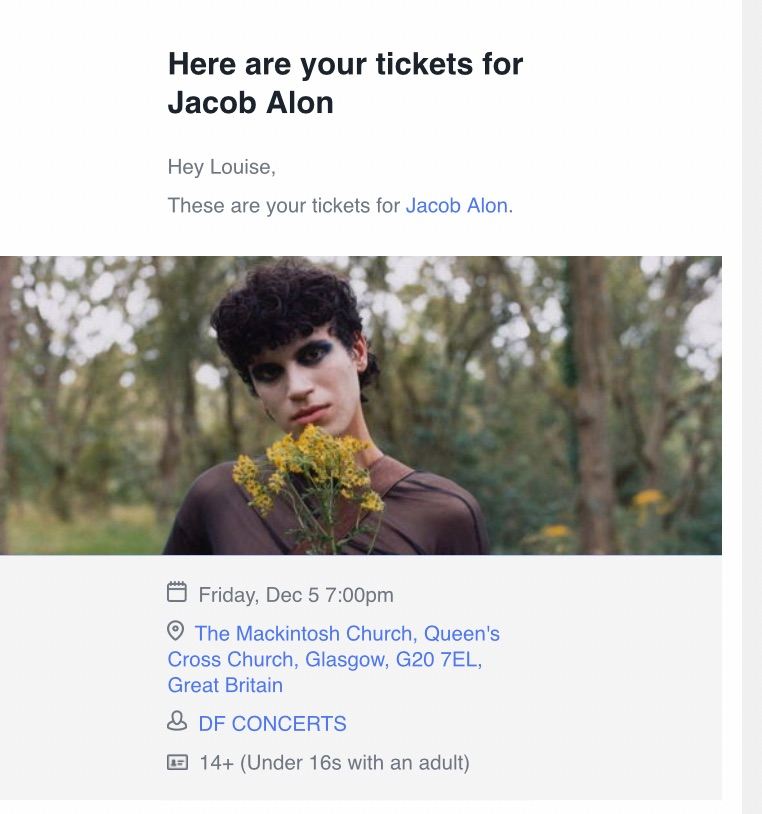Open the DF CONCERTS organizer link
This screenshot has height=814, width=762.
272,723
